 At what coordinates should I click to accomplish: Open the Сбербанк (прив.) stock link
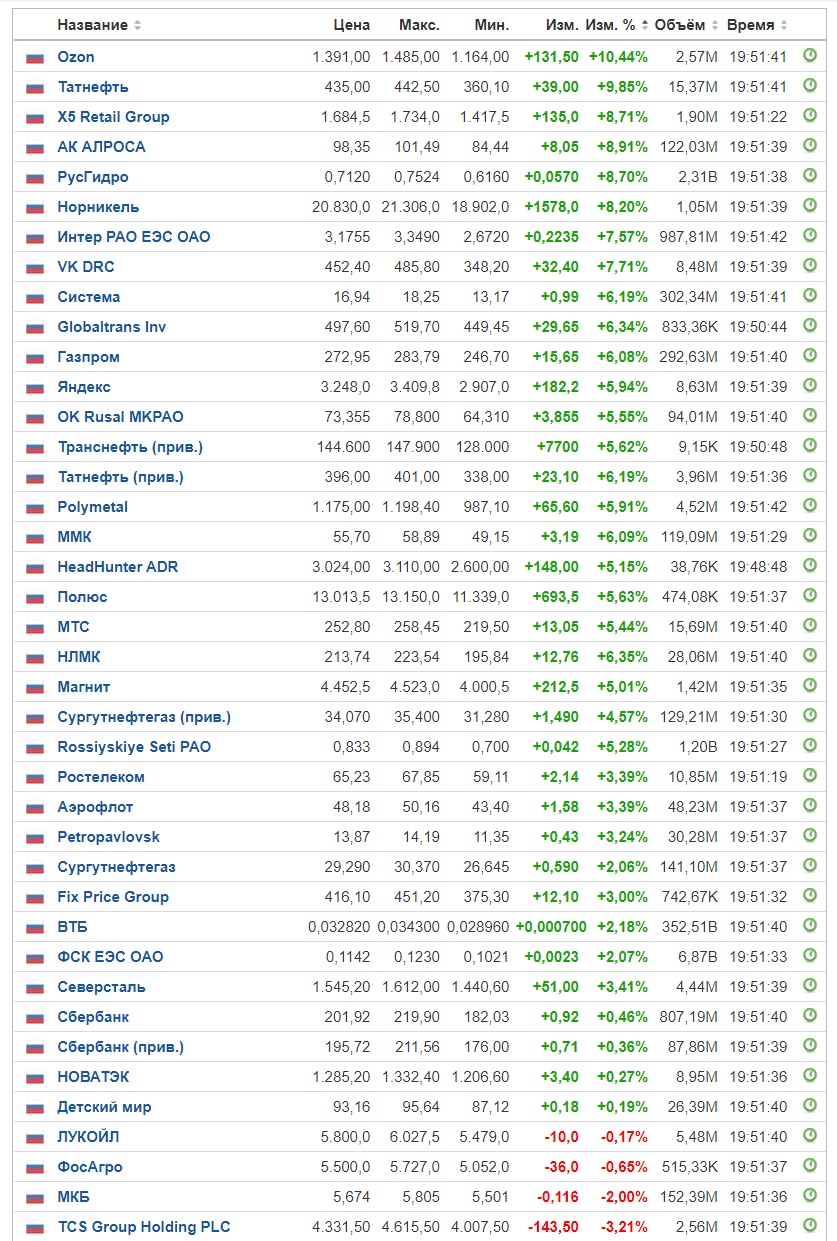121,1047
